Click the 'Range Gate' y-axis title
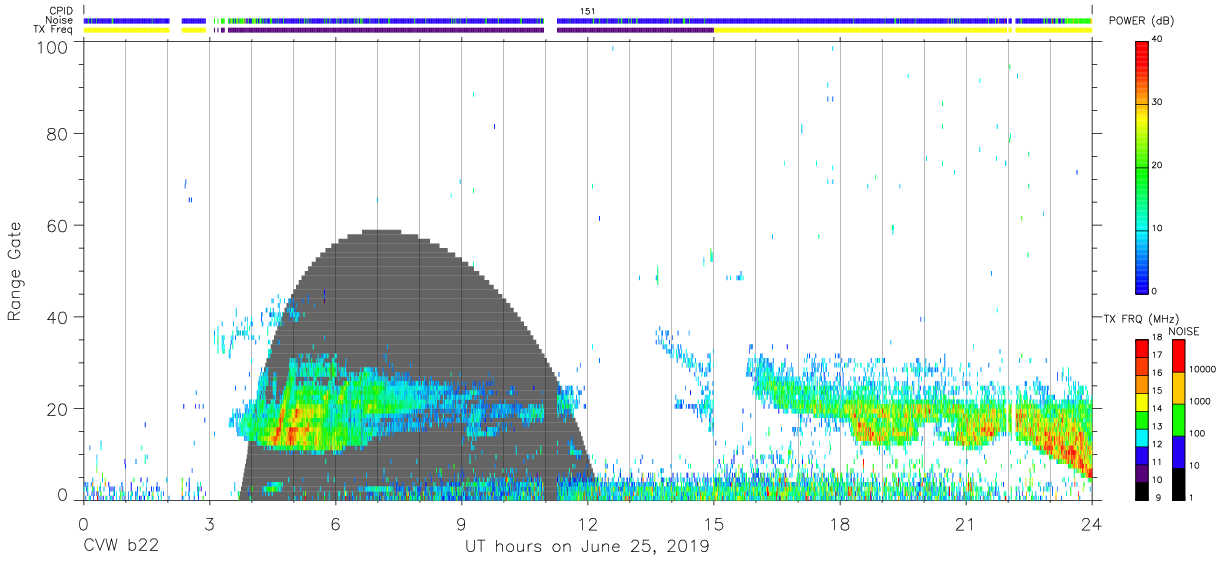 16,271
